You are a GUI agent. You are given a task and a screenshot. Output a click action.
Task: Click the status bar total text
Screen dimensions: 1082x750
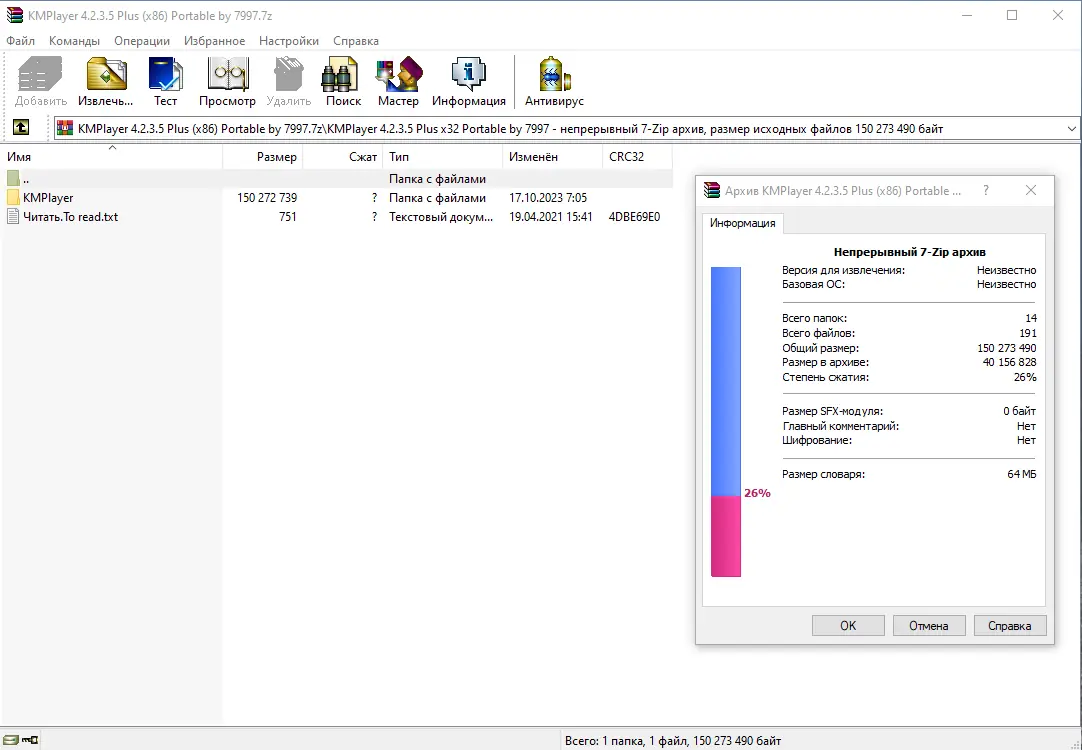click(x=673, y=740)
